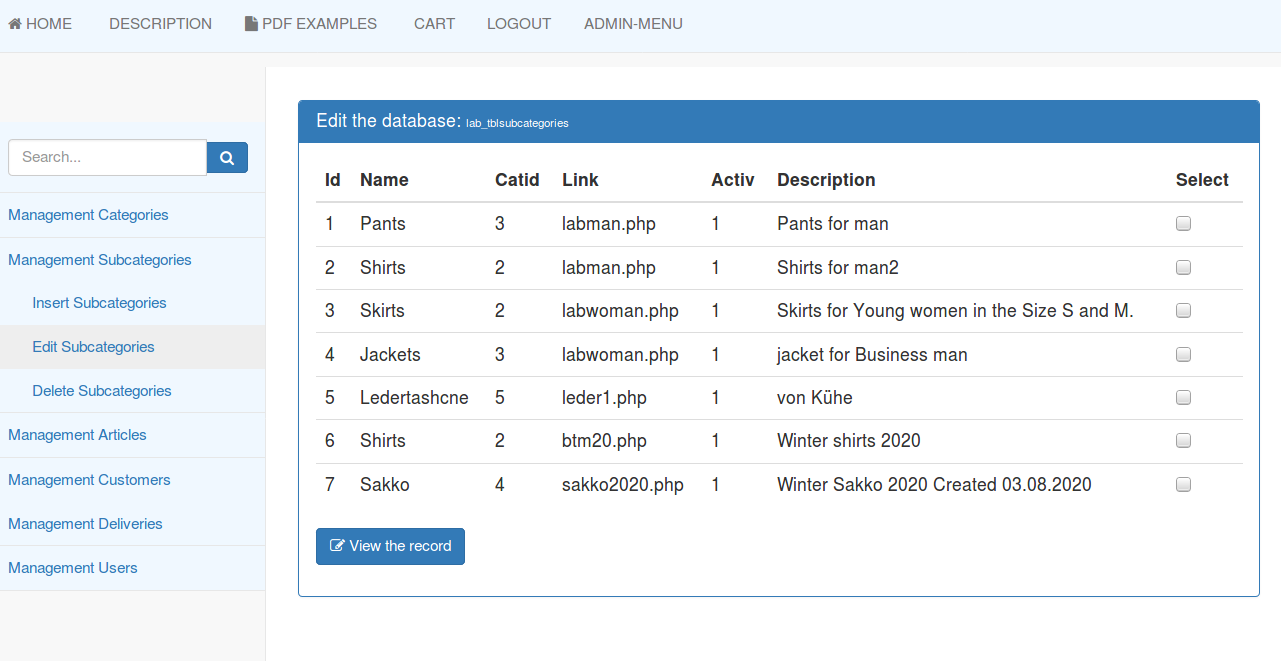Click the Skirts for Young women description
Viewport: 1281px width, 661px height.
point(955,311)
